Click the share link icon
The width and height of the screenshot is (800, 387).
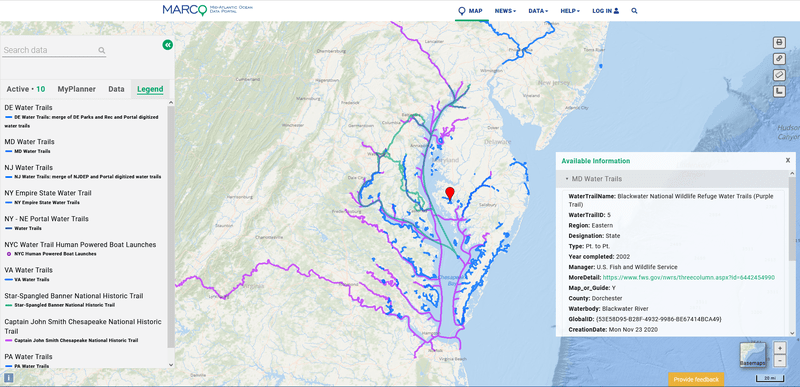coord(779,59)
